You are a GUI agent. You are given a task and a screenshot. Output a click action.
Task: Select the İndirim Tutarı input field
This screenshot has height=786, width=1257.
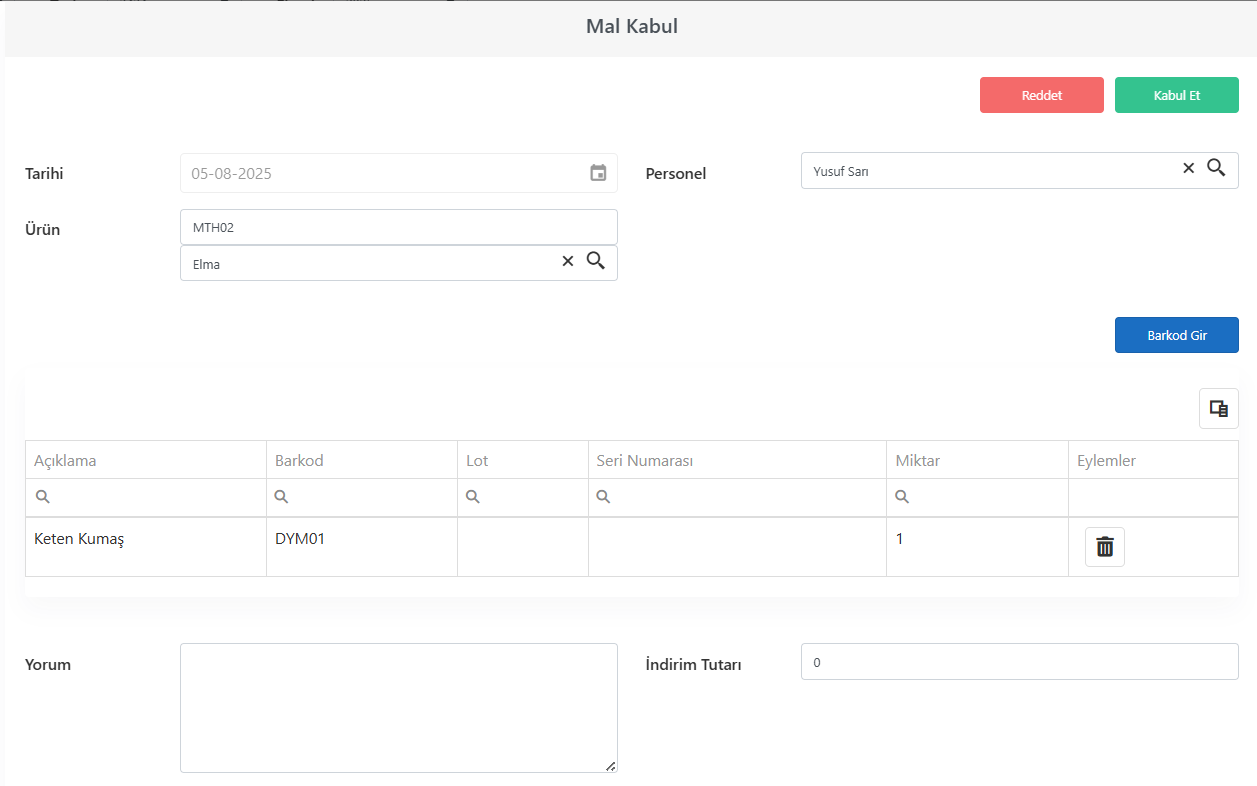tap(1020, 662)
